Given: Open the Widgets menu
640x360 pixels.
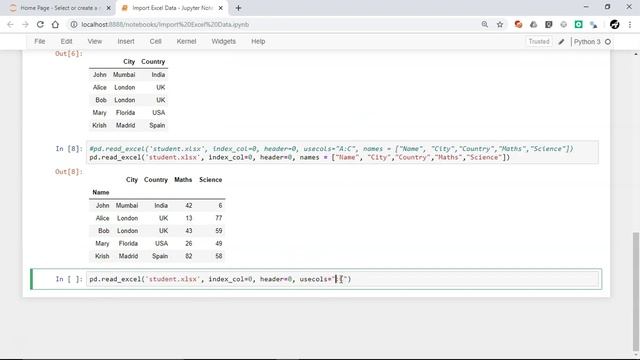Looking at the screenshot, I should [224, 41].
